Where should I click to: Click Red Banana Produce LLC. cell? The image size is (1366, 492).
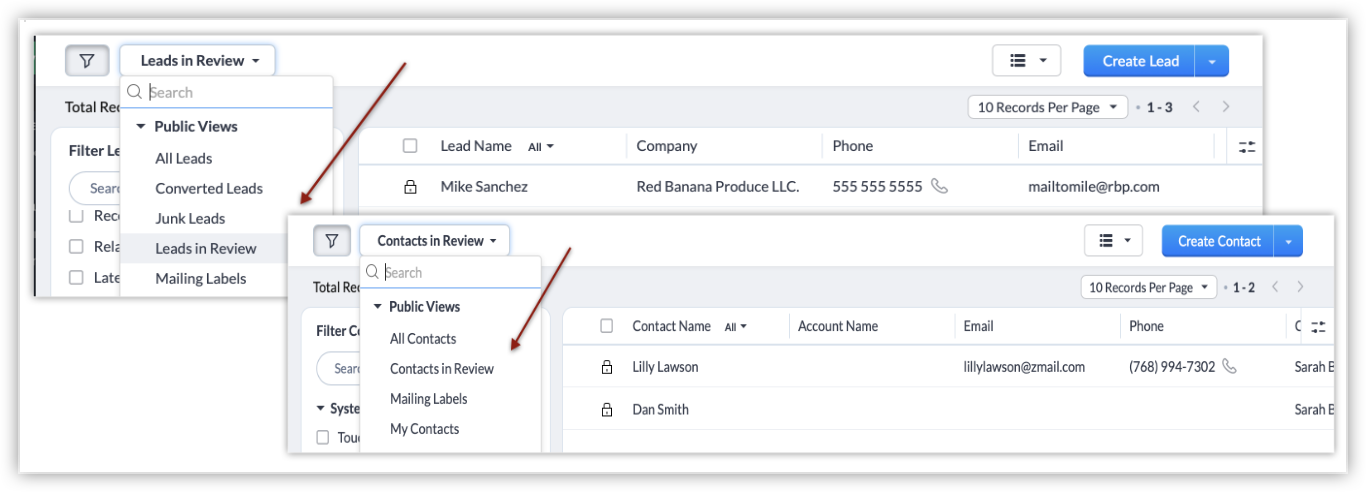(718, 186)
